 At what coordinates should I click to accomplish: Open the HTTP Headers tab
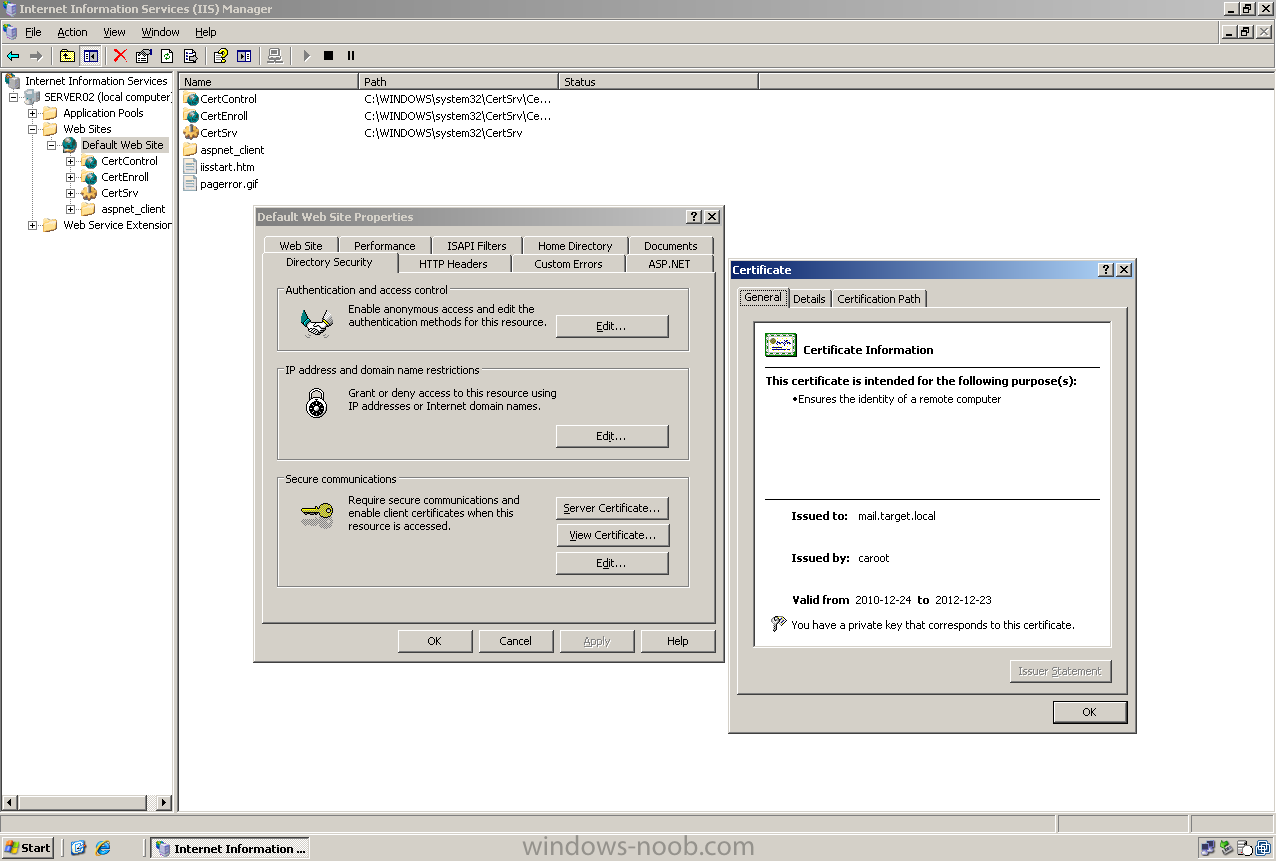pos(454,264)
